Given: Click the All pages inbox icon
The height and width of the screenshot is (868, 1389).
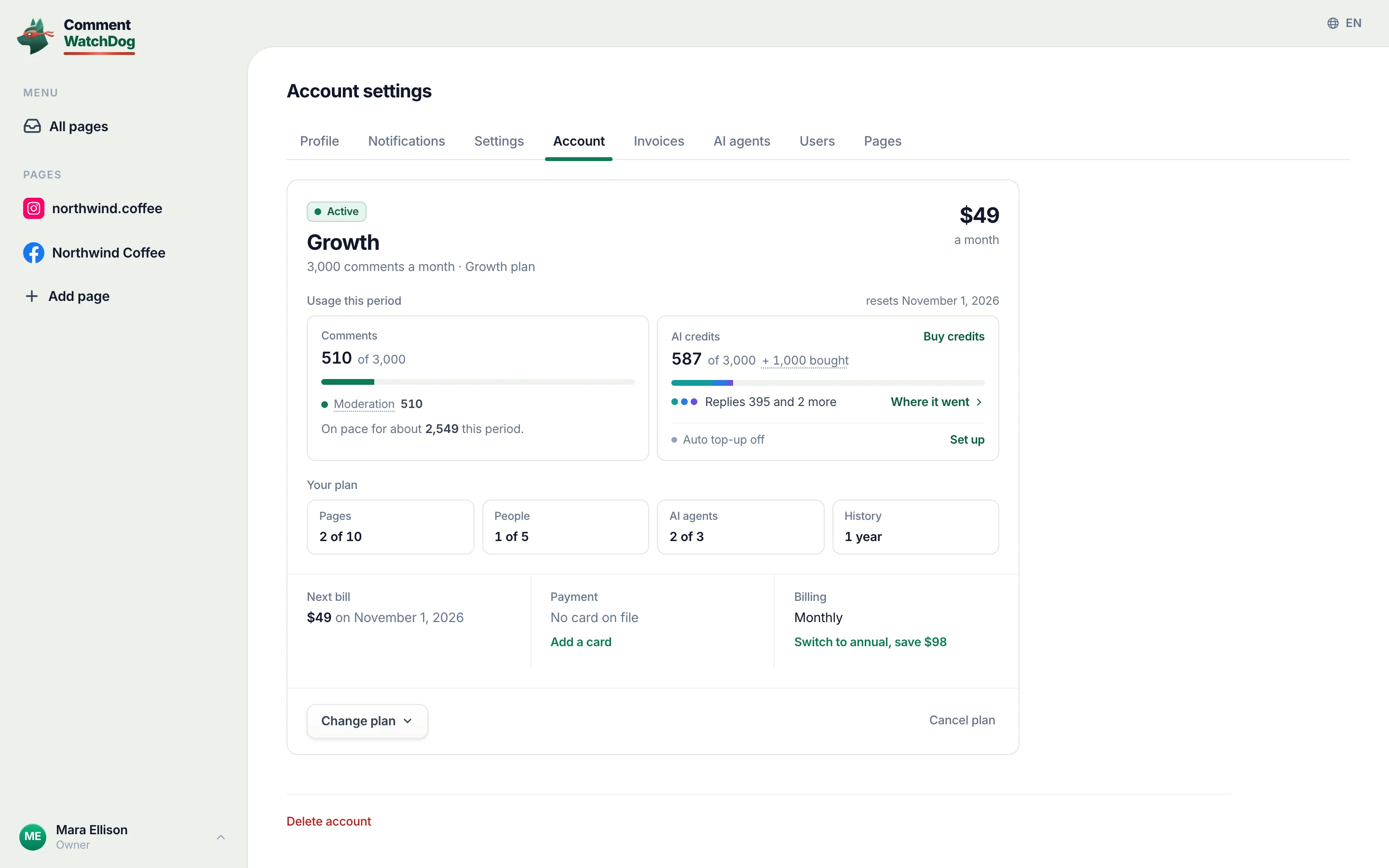Looking at the screenshot, I should 32,126.
